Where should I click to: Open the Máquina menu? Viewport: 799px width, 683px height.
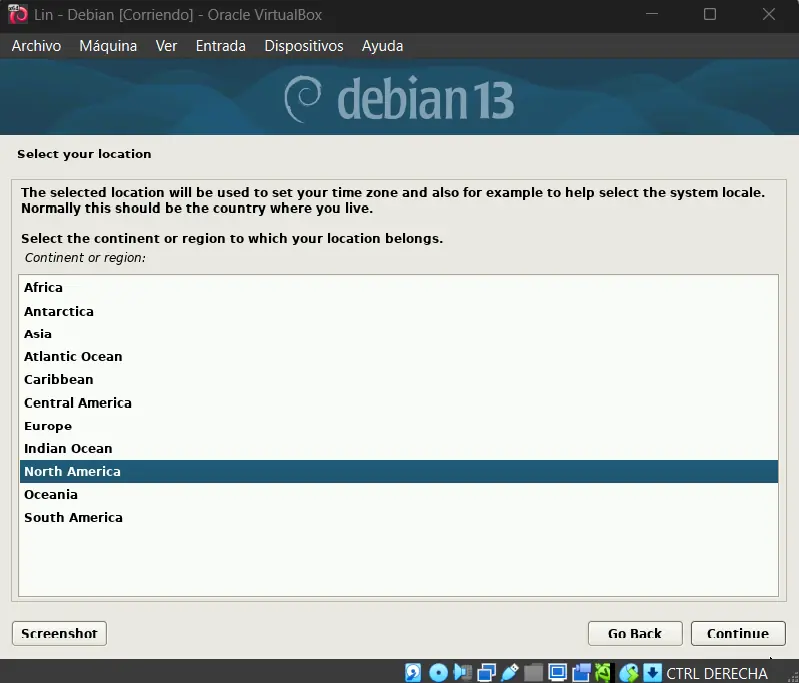[x=108, y=46]
